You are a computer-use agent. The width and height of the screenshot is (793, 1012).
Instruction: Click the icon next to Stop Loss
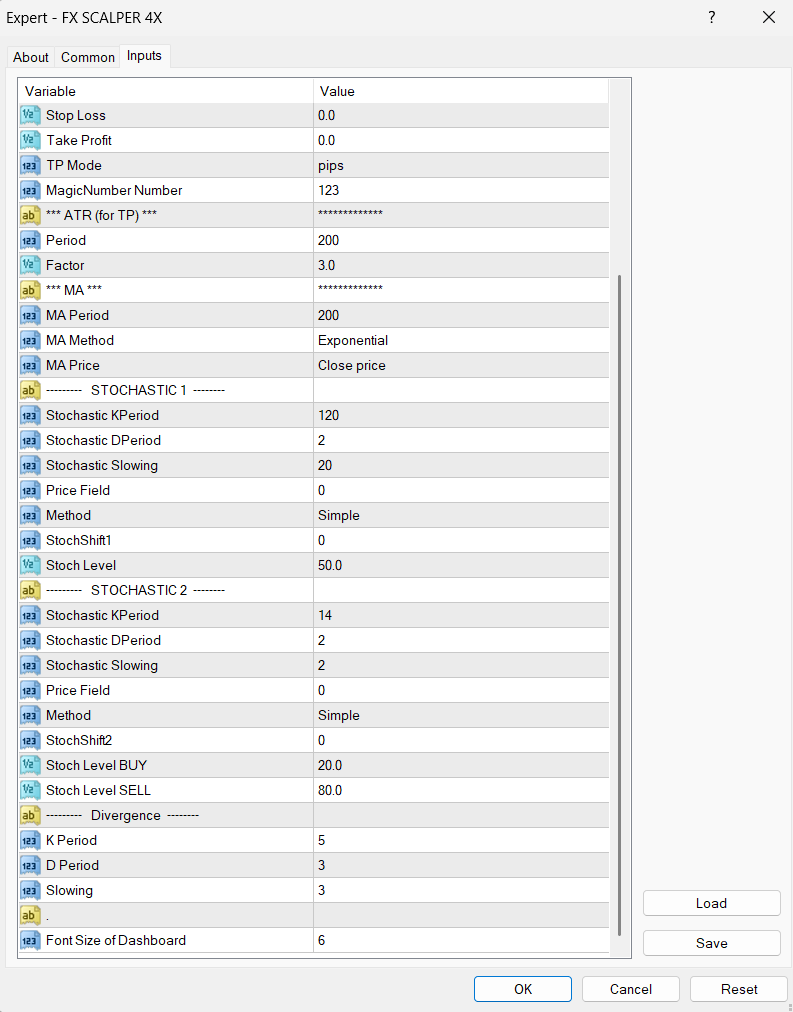click(30, 115)
